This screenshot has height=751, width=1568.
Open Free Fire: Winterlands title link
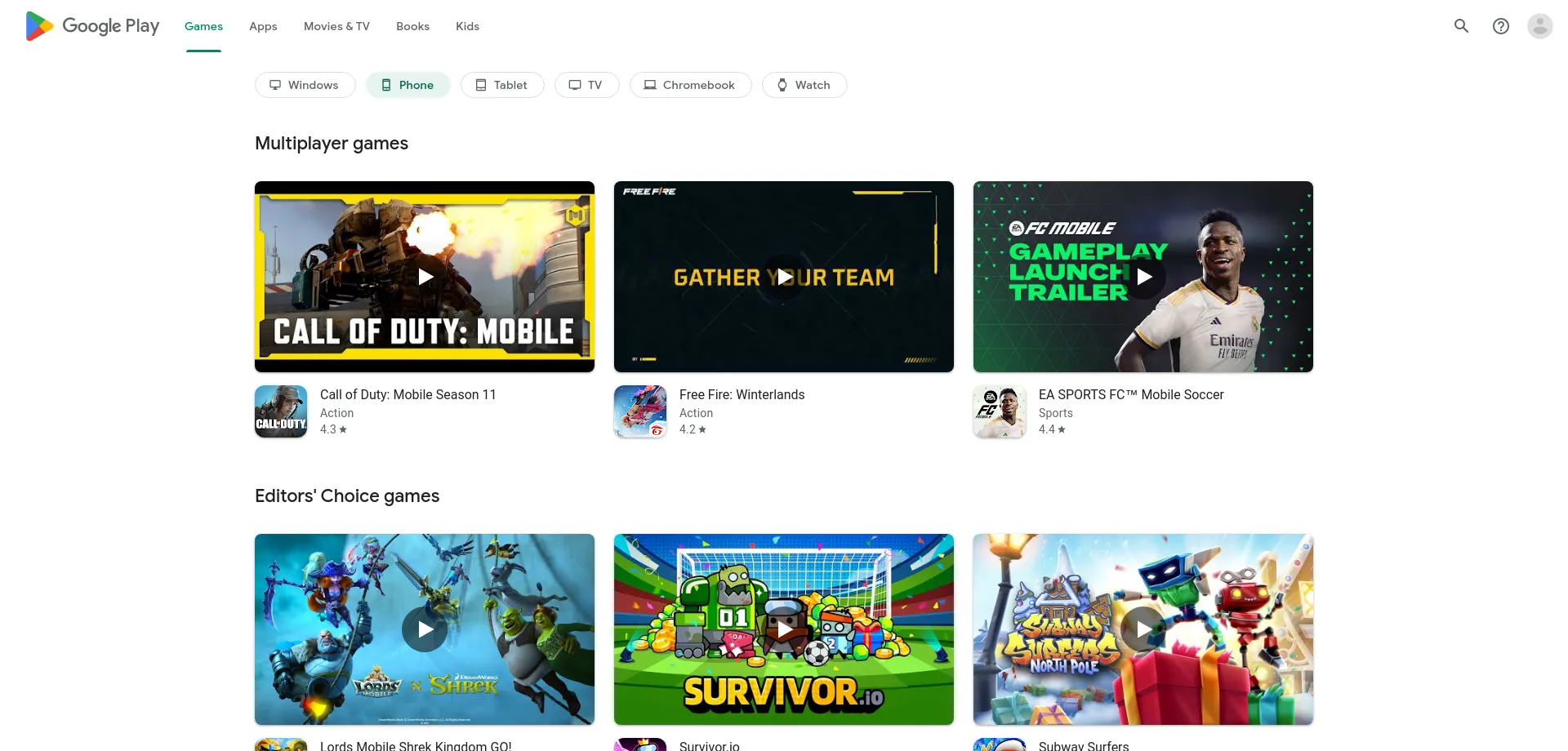742,394
